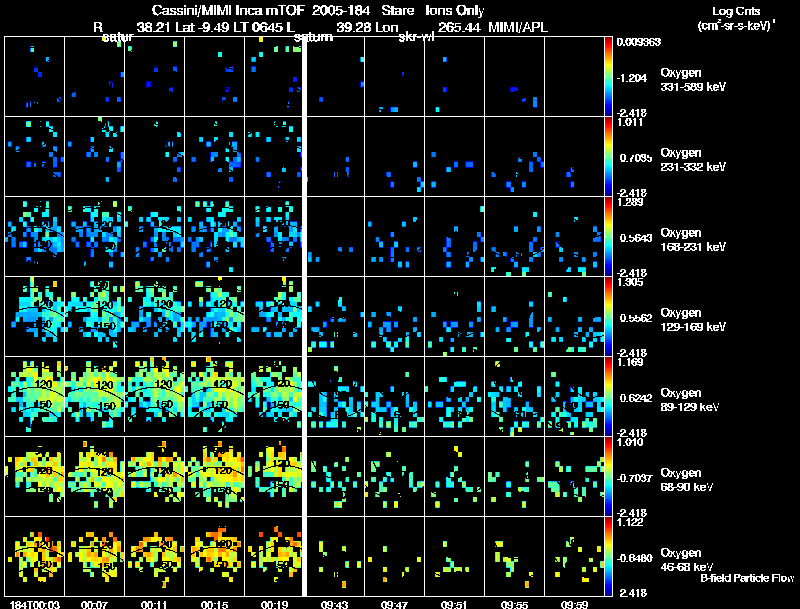Click the '00:19' time label
Viewport: 800px width, 609px height.
coord(274,604)
